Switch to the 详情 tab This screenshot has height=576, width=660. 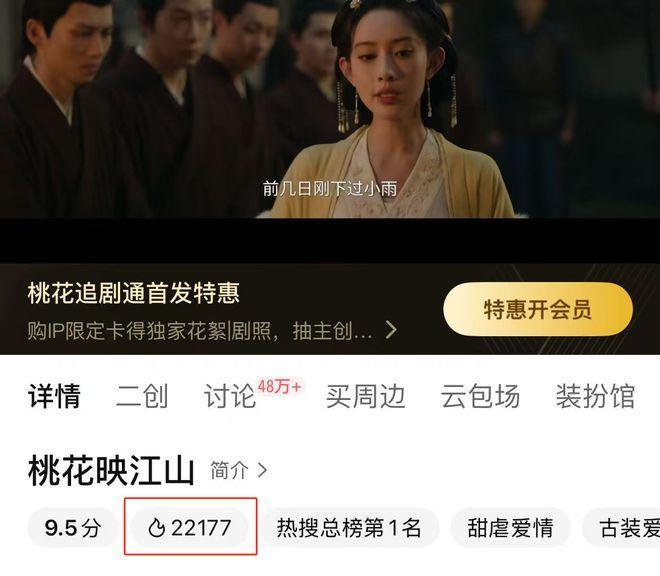coord(54,396)
